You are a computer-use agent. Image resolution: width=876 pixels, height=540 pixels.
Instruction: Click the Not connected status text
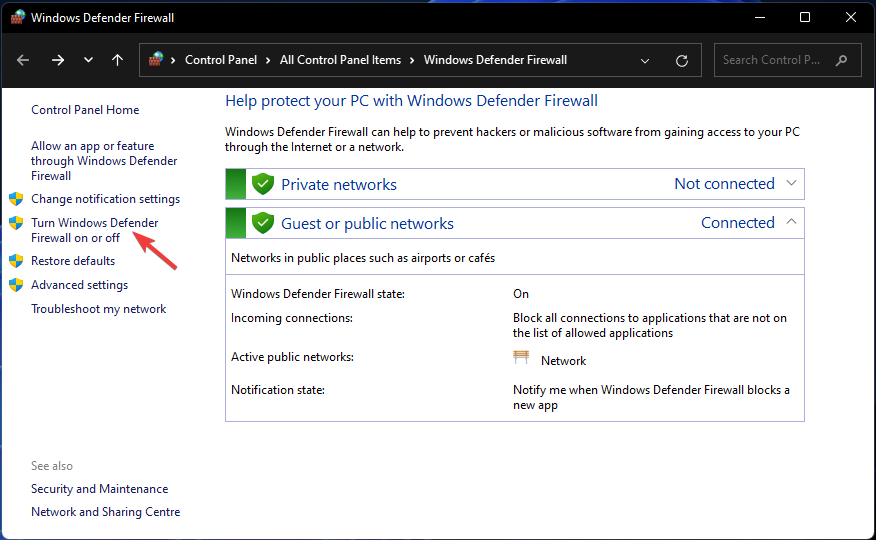point(724,184)
